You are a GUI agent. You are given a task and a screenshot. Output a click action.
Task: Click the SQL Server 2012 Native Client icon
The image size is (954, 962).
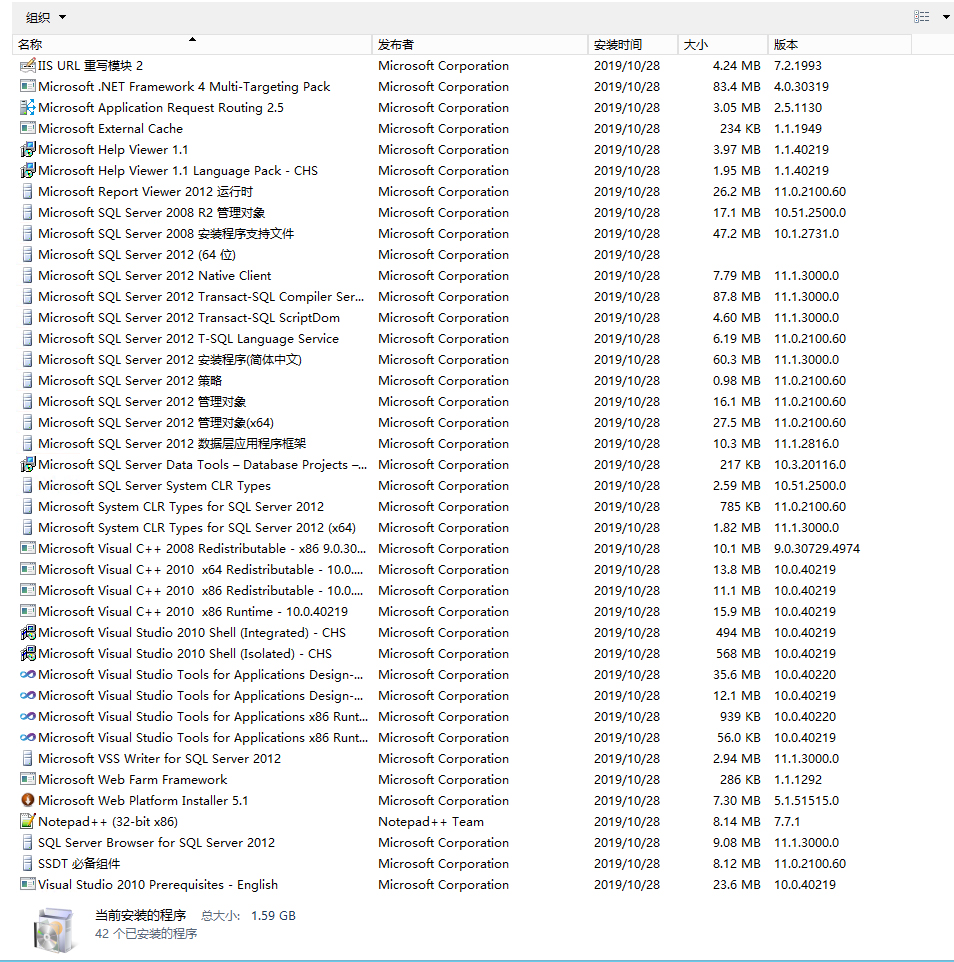pos(28,275)
